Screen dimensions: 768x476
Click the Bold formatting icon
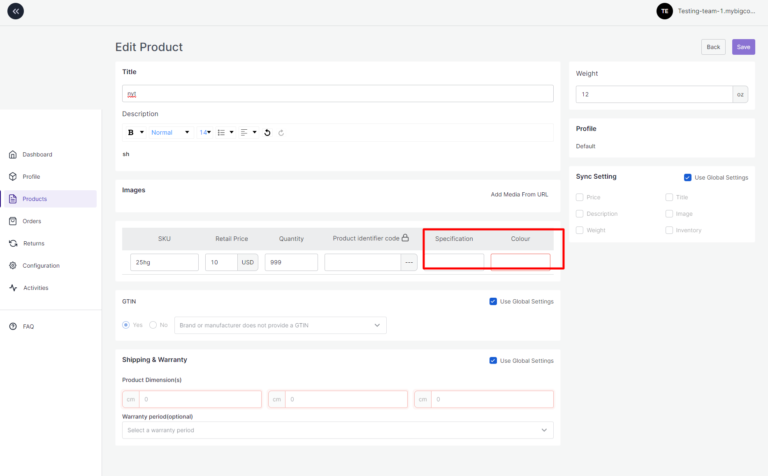(x=130, y=132)
